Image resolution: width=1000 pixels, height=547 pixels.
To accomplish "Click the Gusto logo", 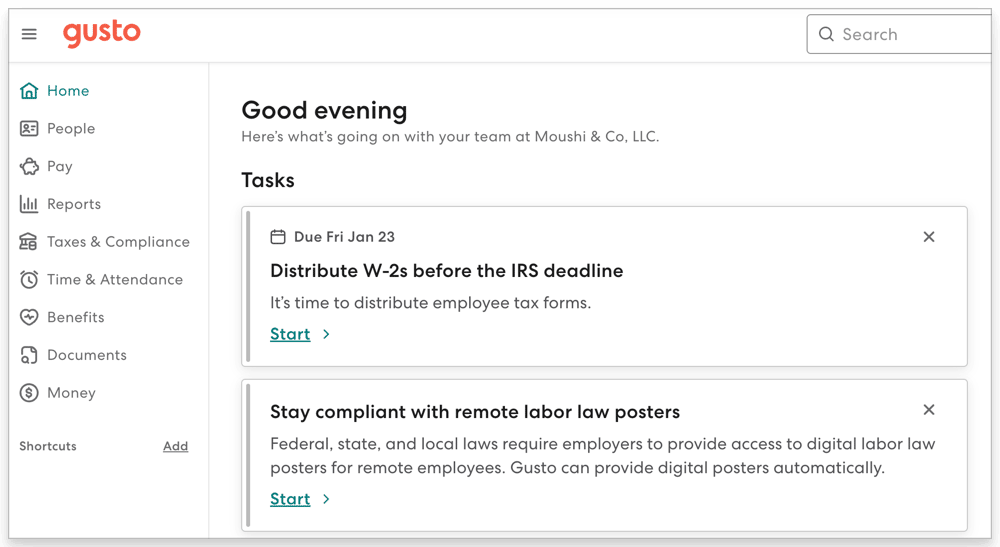I will [102, 33].
